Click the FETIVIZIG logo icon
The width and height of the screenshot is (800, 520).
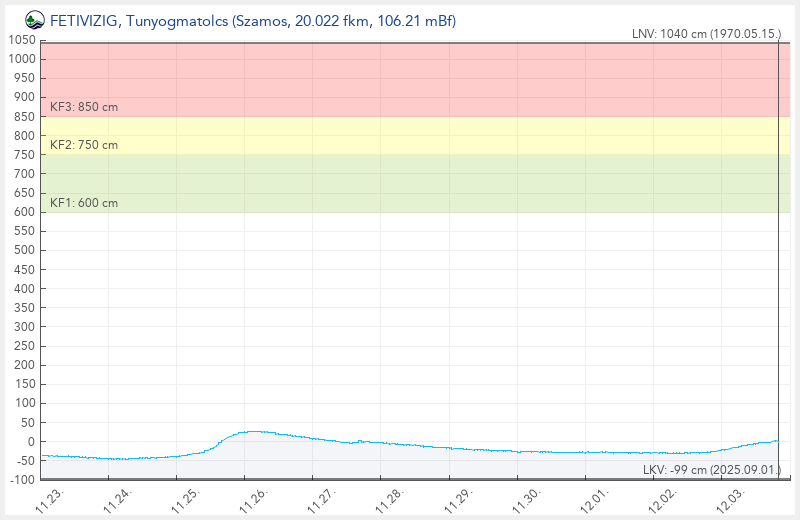pyautogui.click(x=34, y=20)
